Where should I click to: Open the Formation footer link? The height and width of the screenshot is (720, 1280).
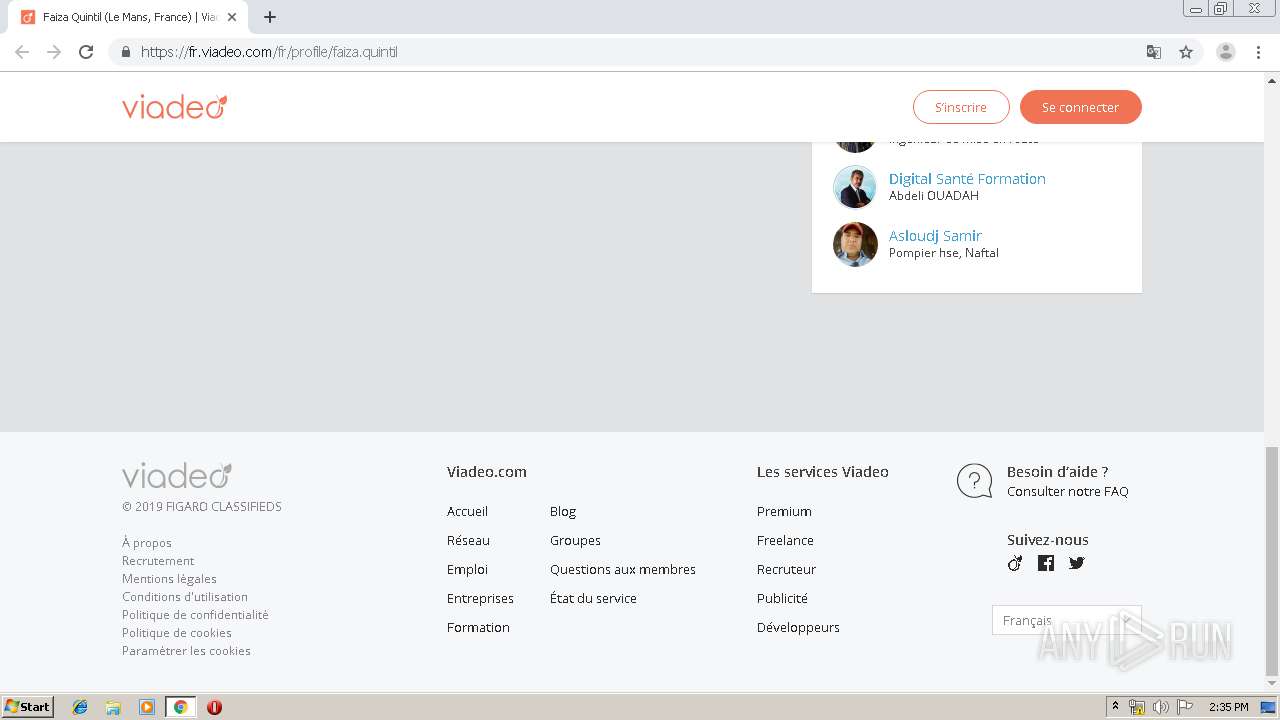click(478, 627)
